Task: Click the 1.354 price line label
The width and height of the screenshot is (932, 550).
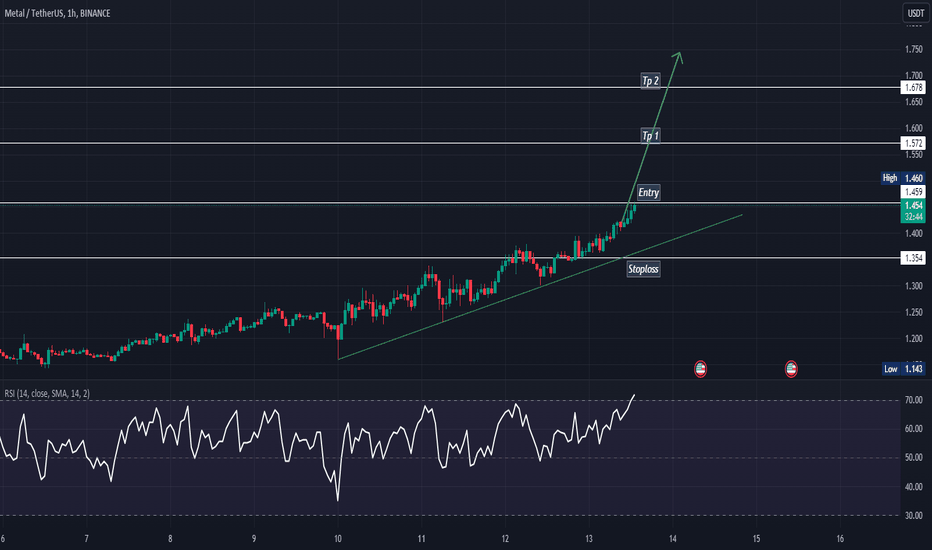Action: [x=914, y=258]
